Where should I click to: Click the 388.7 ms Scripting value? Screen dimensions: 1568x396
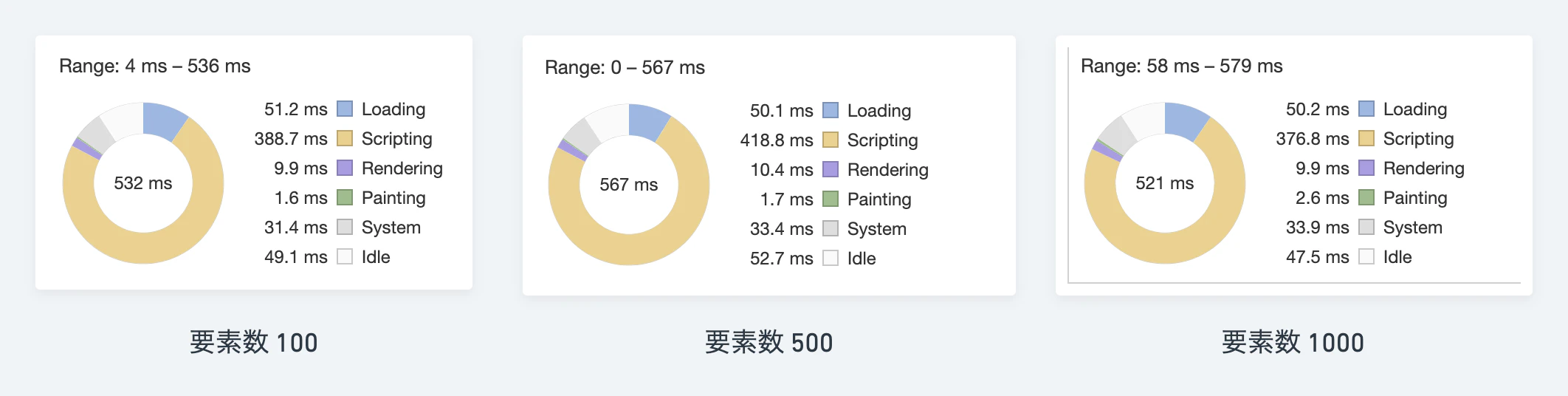point(291,139)
